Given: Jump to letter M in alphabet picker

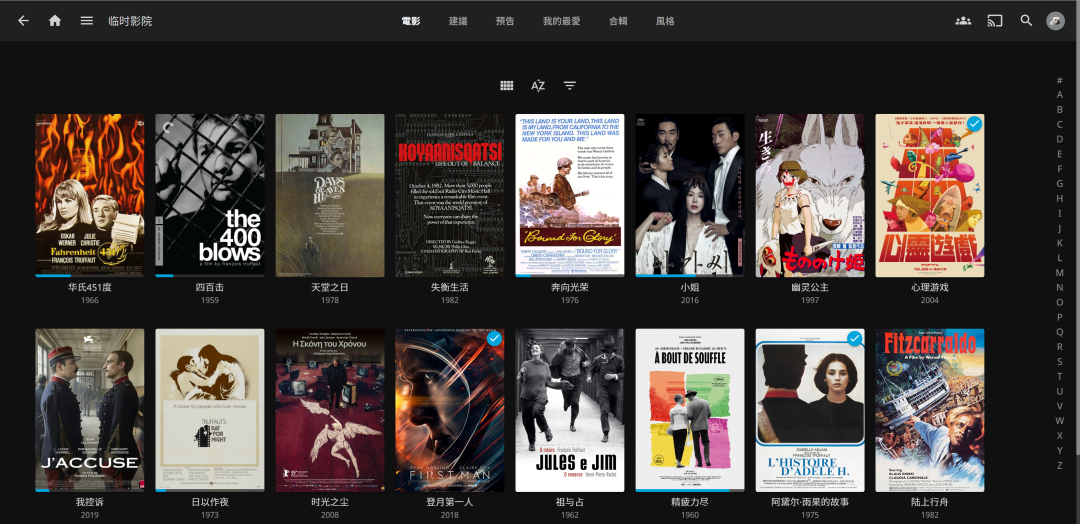Looking at the screenshot, I should (1059, 273).
